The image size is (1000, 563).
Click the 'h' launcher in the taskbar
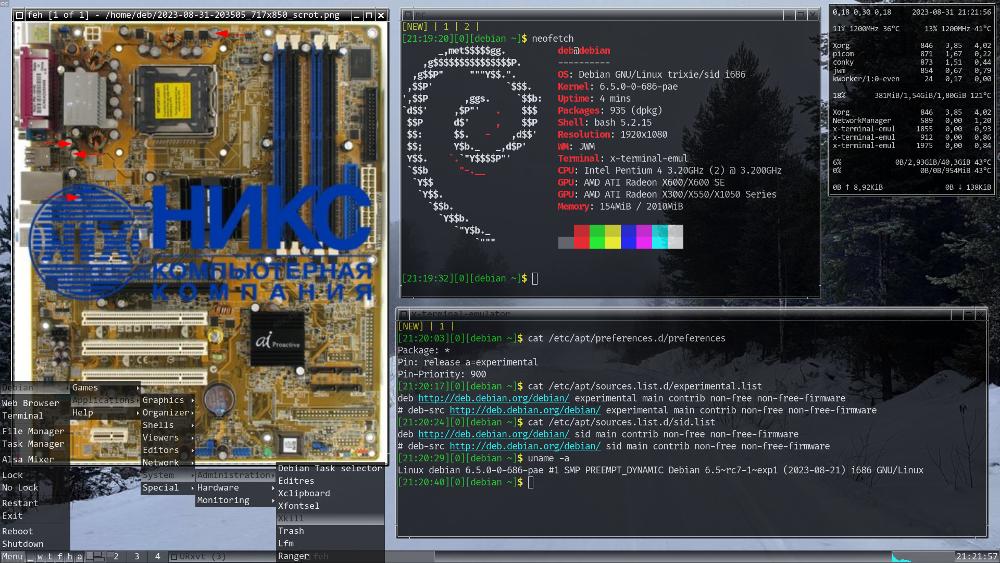(70, 557)
